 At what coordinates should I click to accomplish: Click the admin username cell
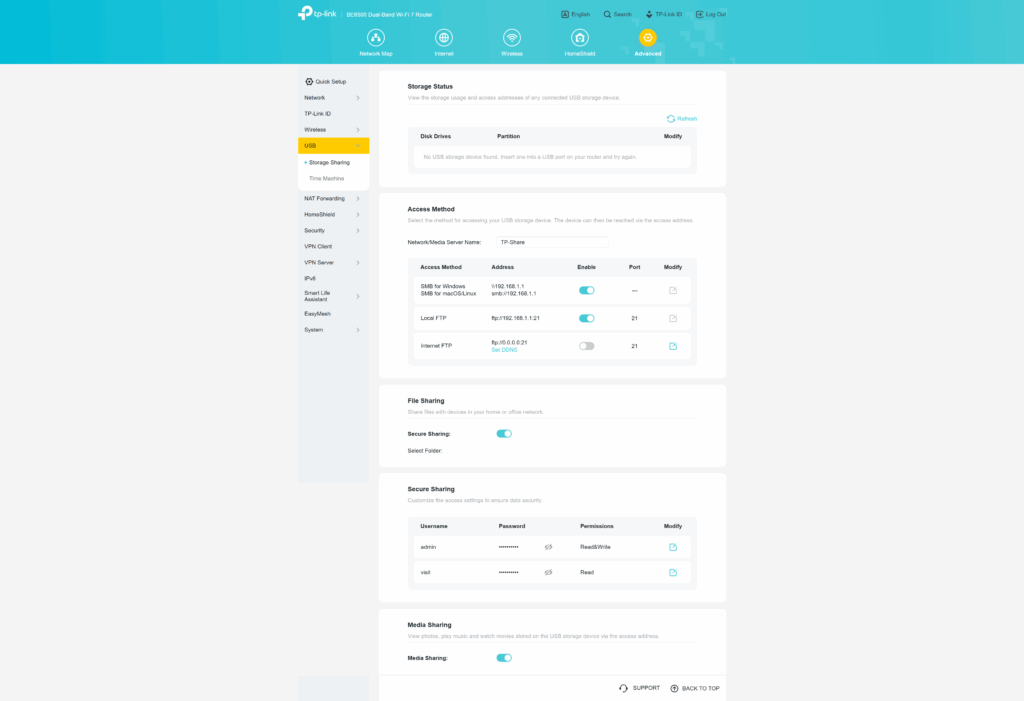pyautogui.click(x=428, y=547)
